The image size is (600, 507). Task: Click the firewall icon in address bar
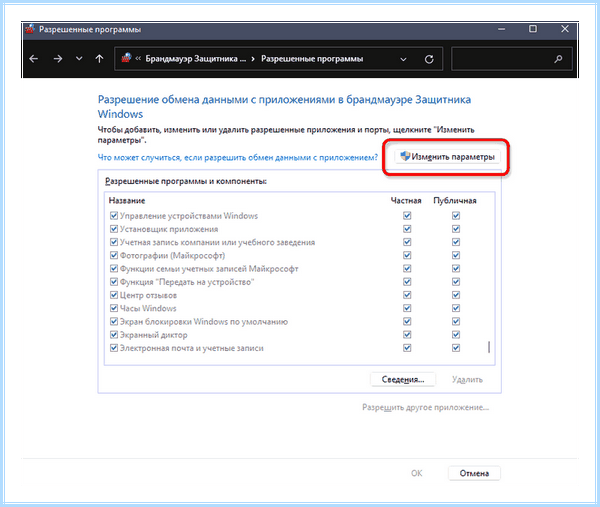pyautogui.click(x=126, y=58)
